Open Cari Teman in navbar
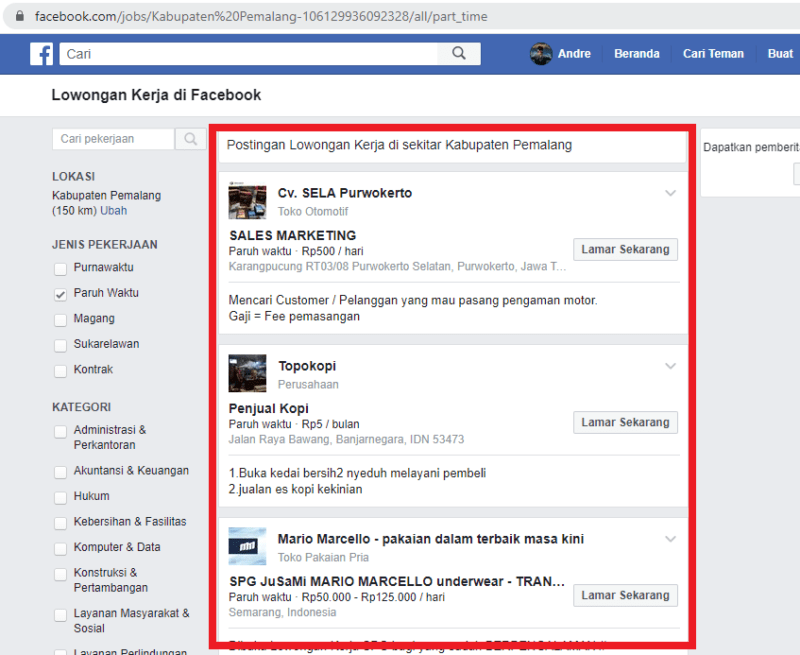The image size is (800, 655). coord(713,54)
